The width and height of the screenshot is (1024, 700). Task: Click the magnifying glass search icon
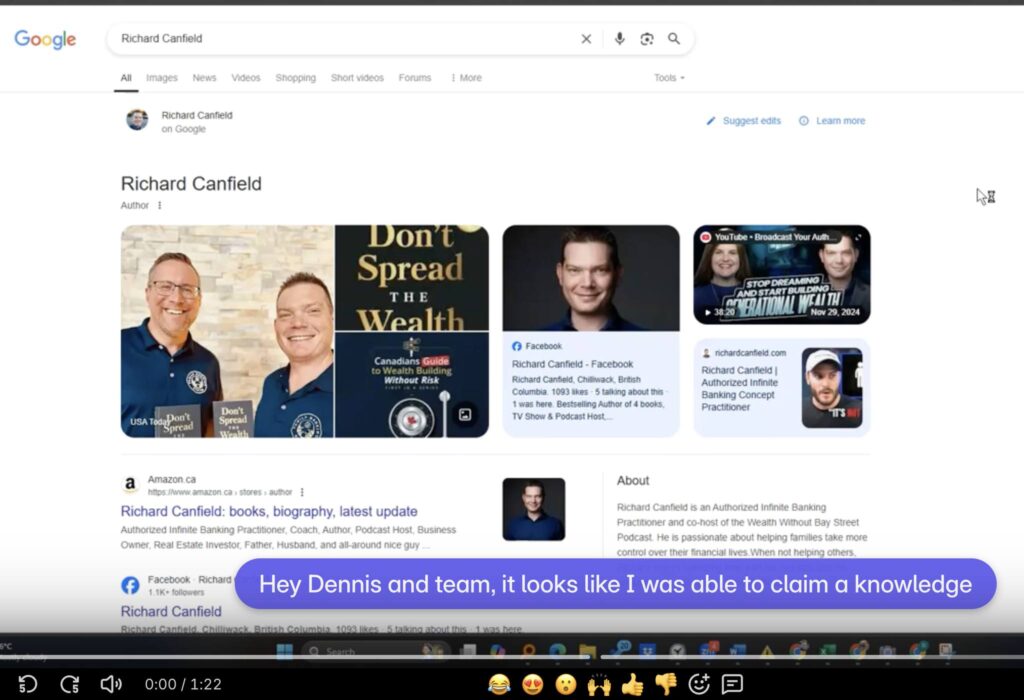(x=674, y=39)
